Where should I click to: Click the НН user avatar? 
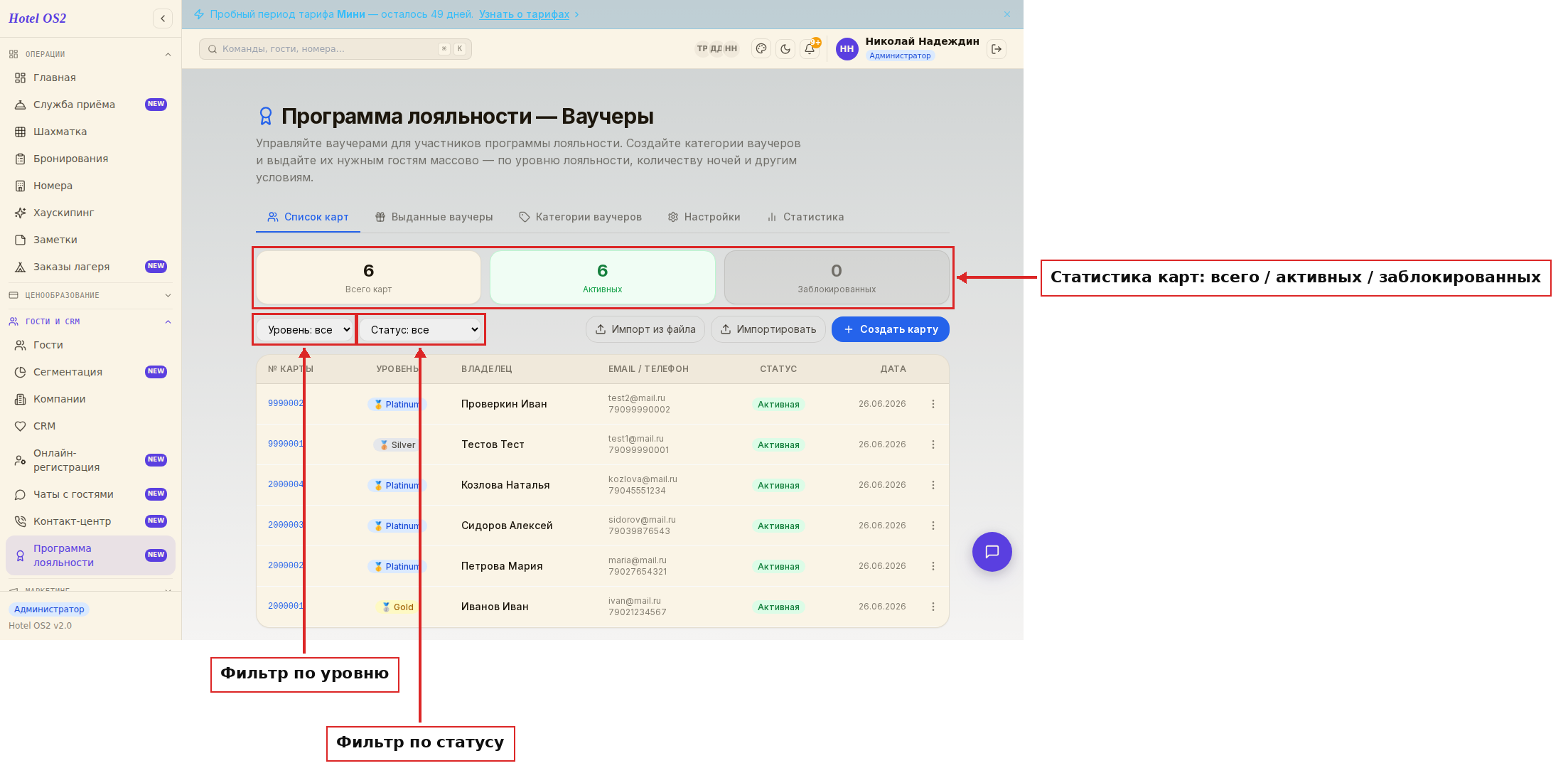(x=847, y=49)
